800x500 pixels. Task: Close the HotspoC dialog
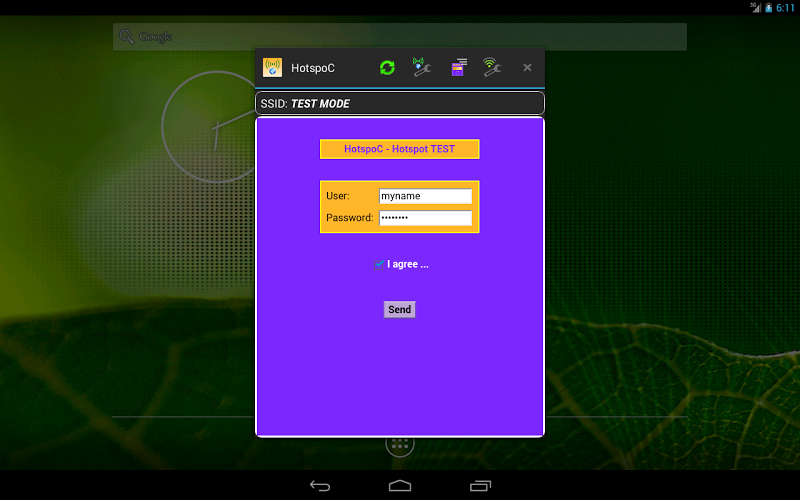tap(527, 67)
